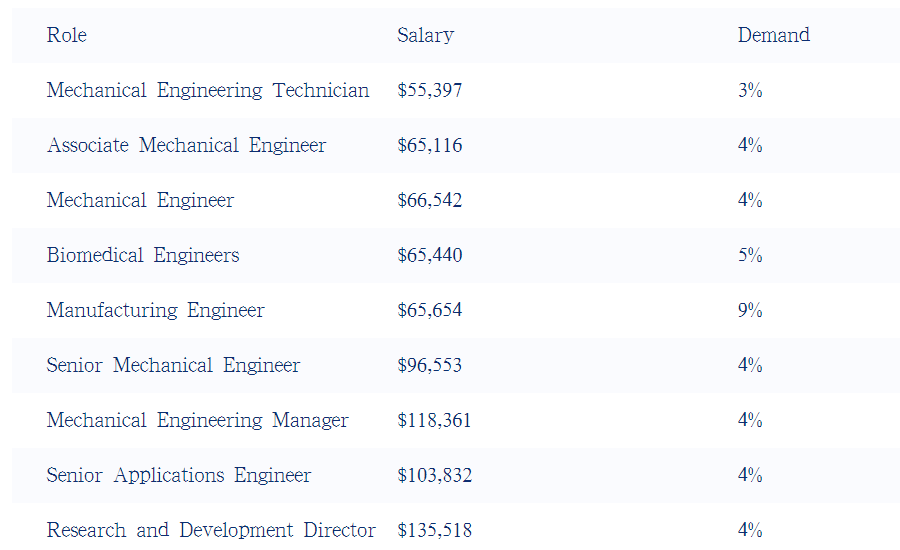Click the $118,361 salary value
The width and height of the screenshot is (900, 550).
(434, 420)
